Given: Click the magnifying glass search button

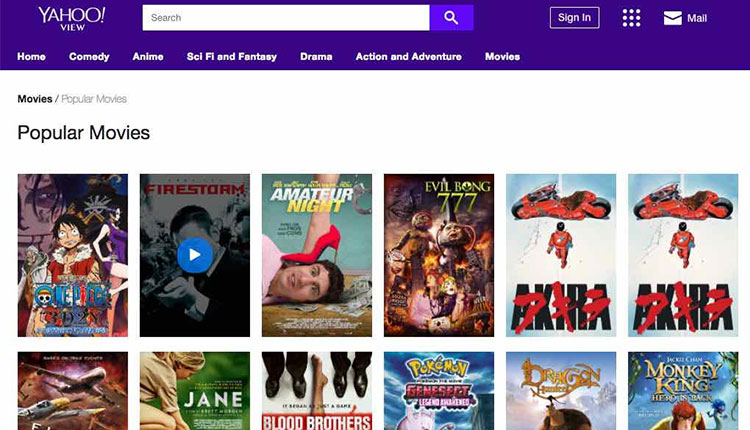Looking at the screenshot, I should coord(451,18).
